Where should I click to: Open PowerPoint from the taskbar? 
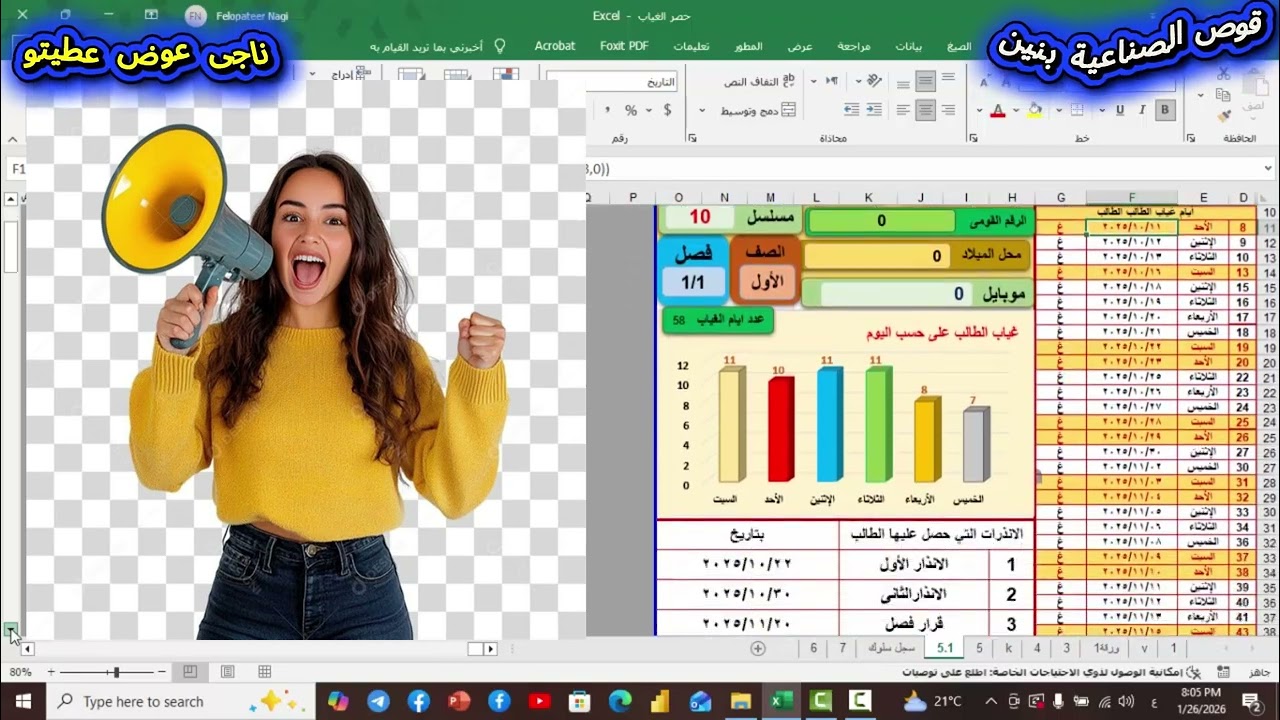459,701
